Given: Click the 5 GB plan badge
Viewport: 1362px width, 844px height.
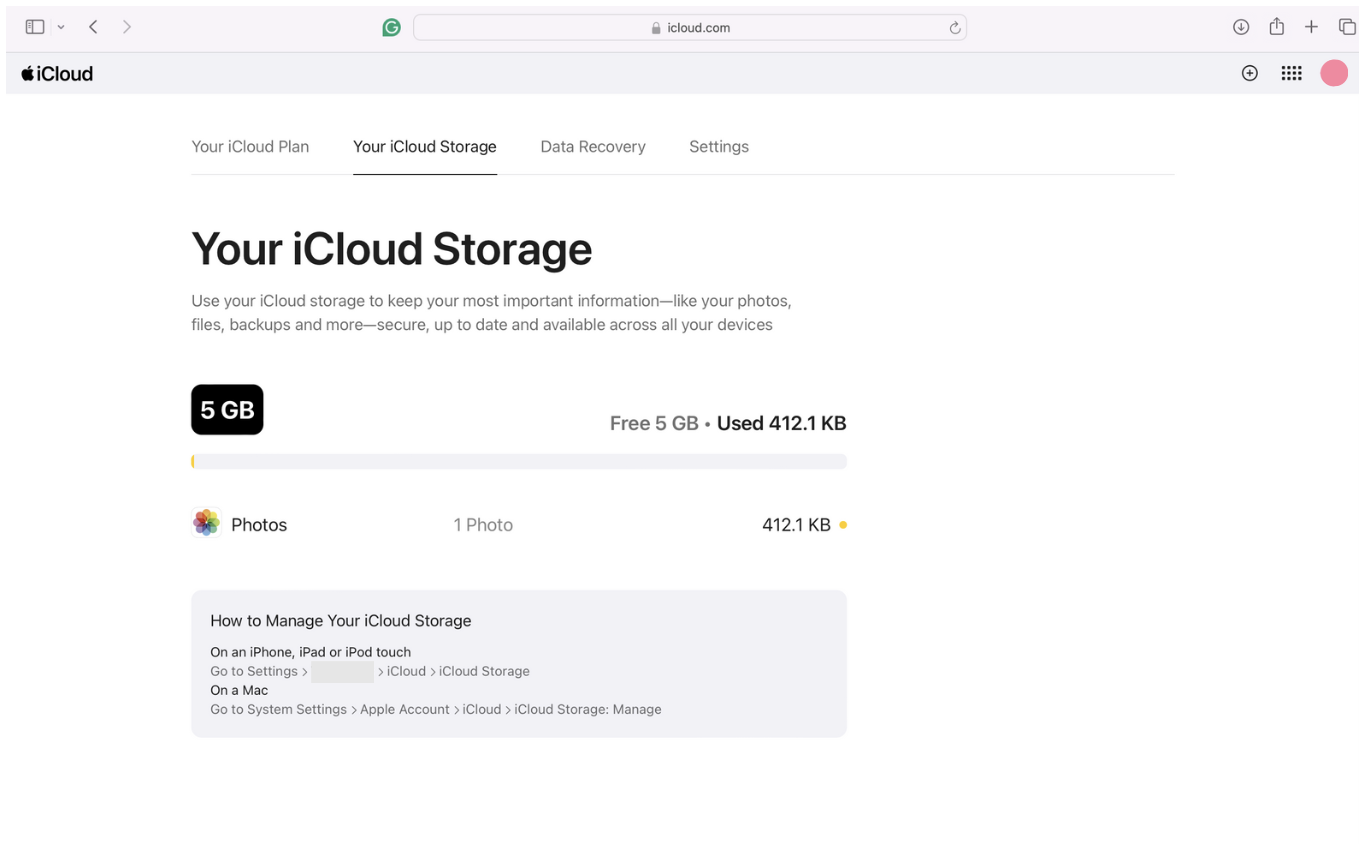Looking at the screenshot, I should 227,410.
